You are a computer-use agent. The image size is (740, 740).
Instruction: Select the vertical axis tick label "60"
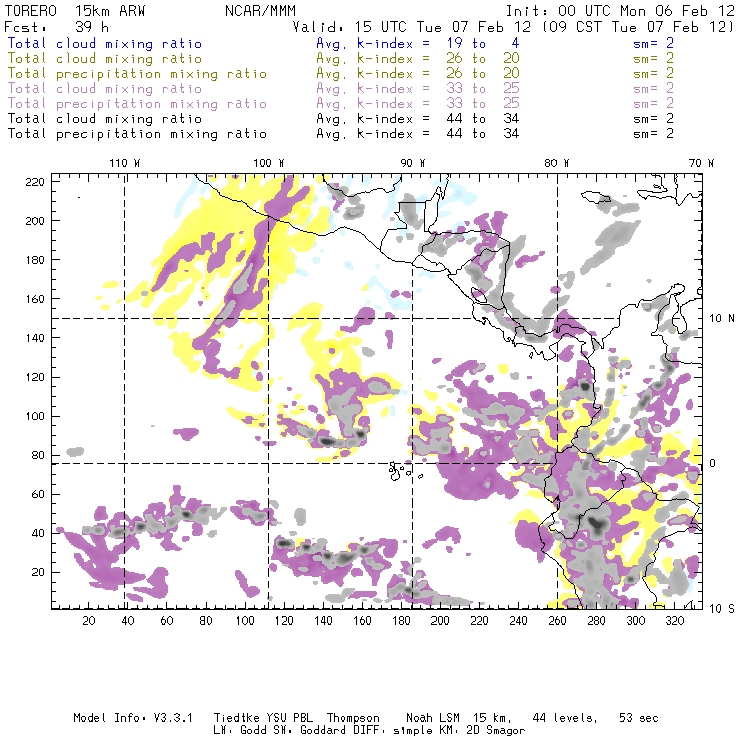[x=38, y=494]
